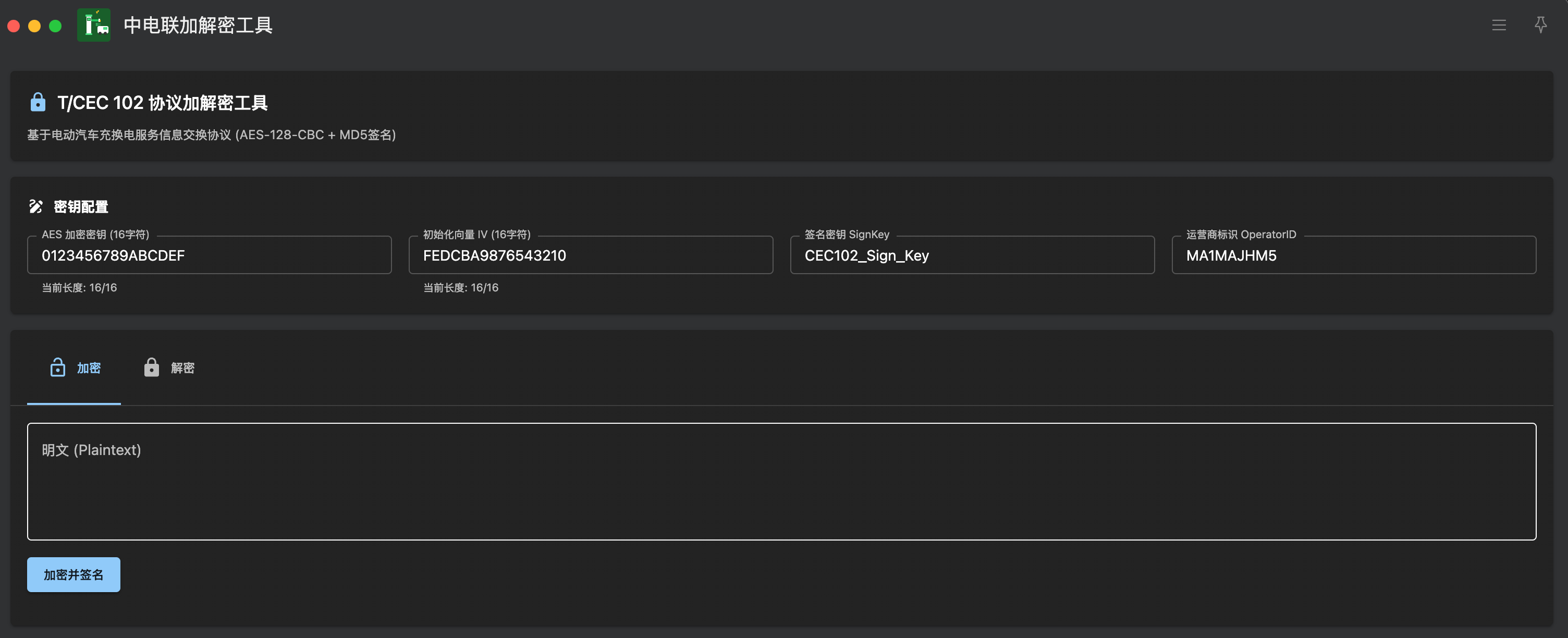Switch to the 加密 tab
This screenshot has height=638, width=1568.
(x=88, y=369)
